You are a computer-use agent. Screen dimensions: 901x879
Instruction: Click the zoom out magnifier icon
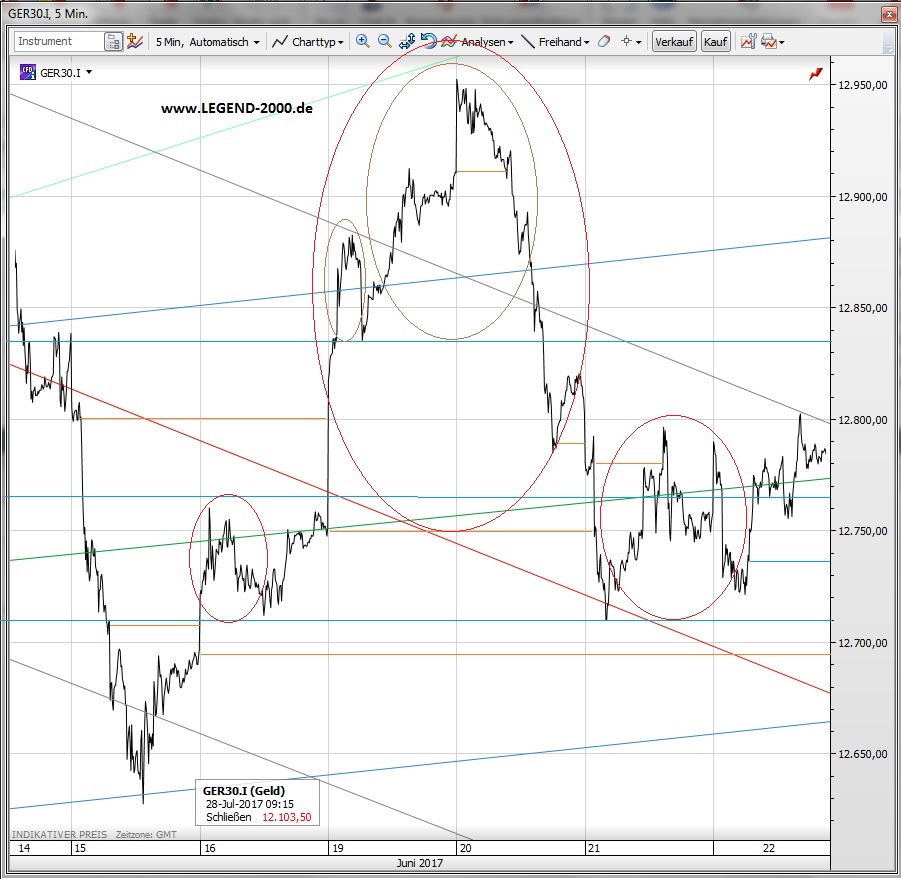(x=384, y=42)
